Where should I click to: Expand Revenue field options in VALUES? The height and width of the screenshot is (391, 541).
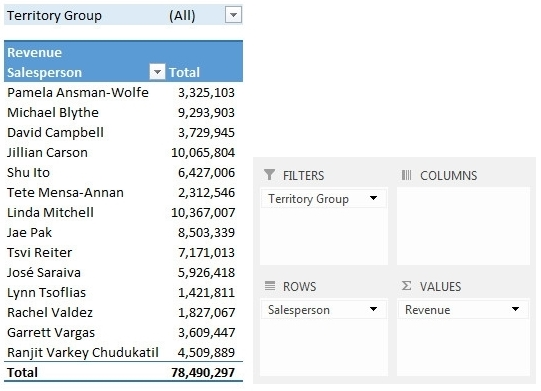(515, 309)
